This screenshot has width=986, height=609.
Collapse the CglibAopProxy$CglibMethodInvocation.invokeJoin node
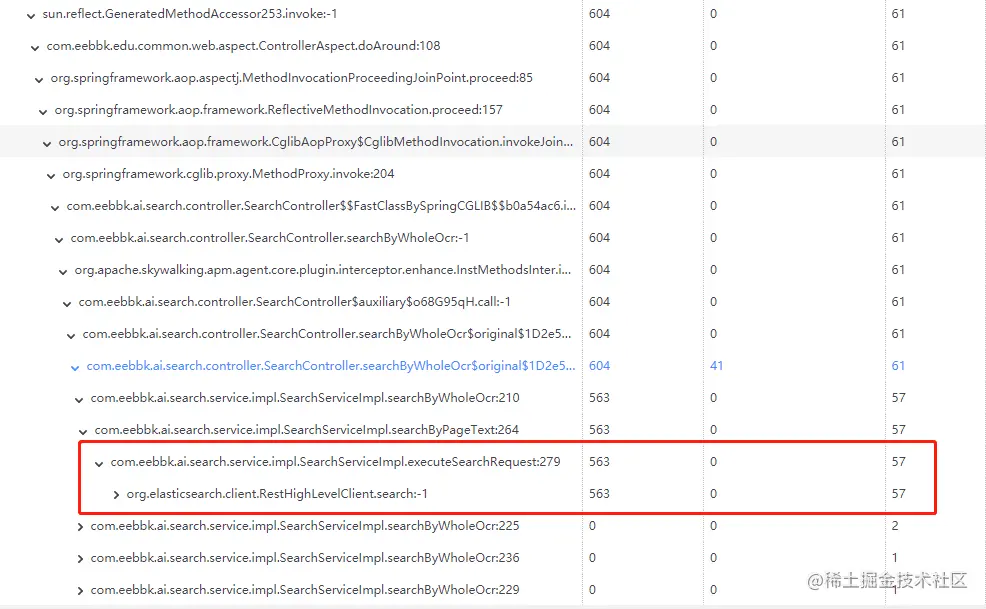point(47,143)
